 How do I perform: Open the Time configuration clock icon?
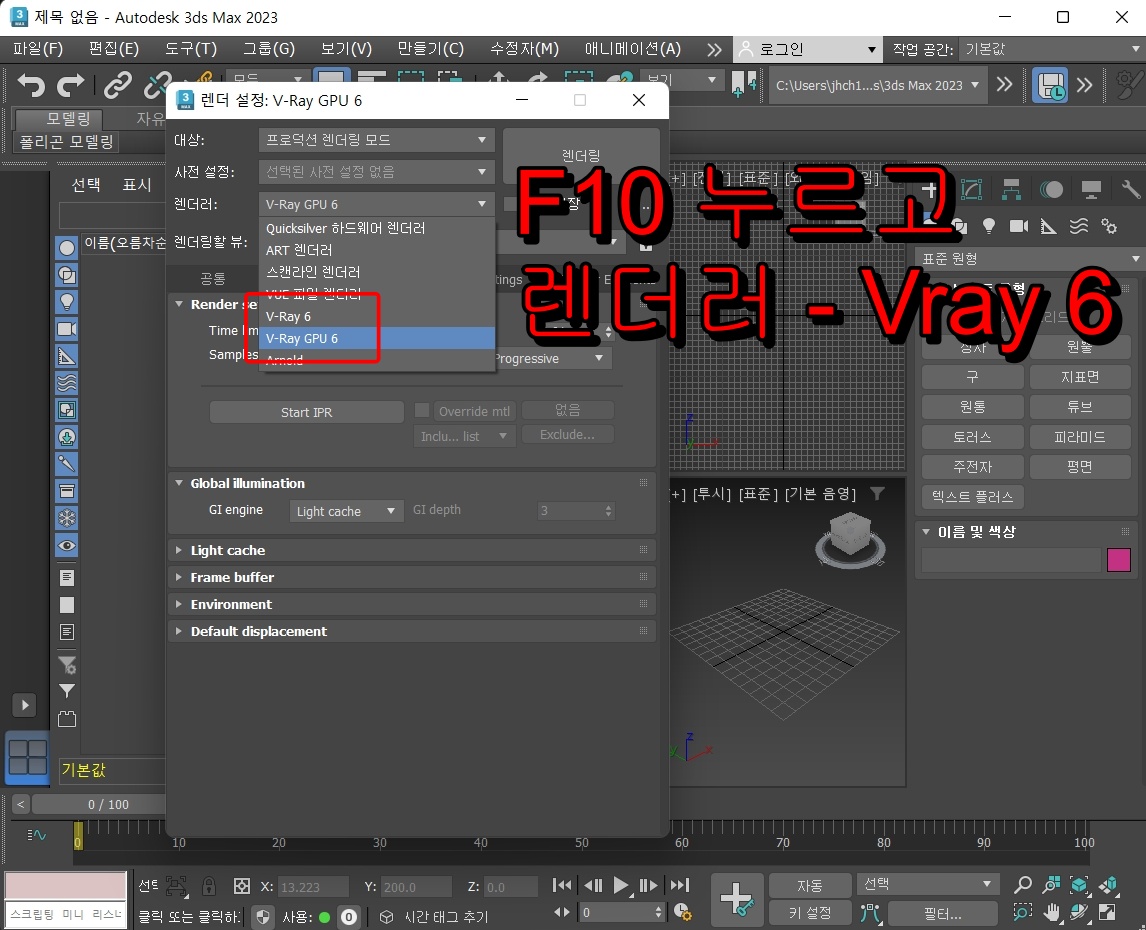click(x=683, y=912)
